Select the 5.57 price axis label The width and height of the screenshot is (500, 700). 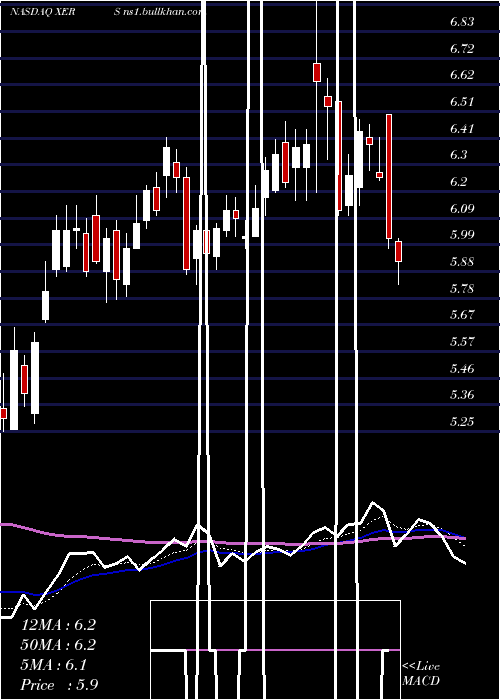462,342
